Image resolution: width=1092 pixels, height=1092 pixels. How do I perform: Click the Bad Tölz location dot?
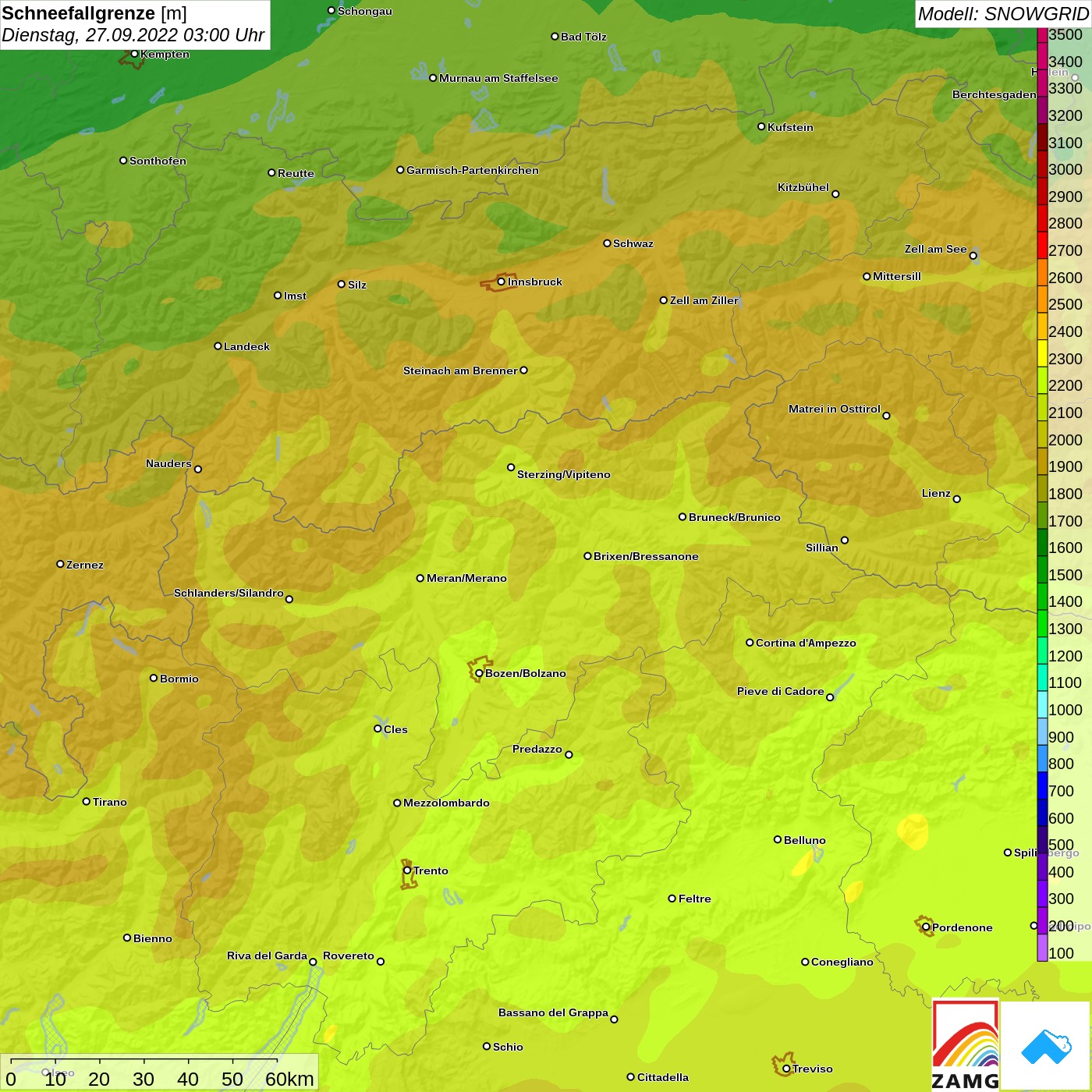[555, 37]
